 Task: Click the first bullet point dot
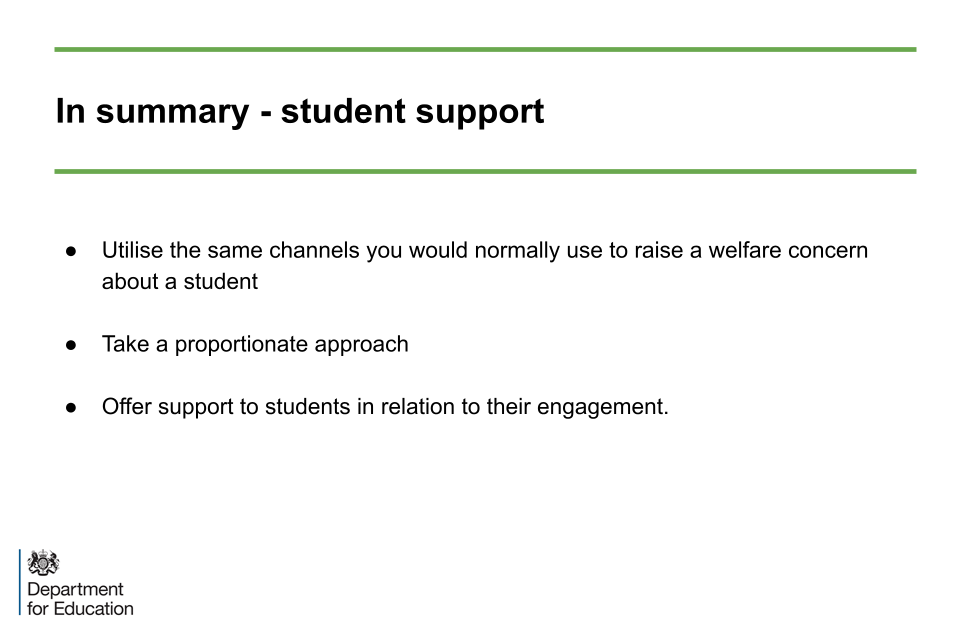pyautogui.click(x=72, y=251)
